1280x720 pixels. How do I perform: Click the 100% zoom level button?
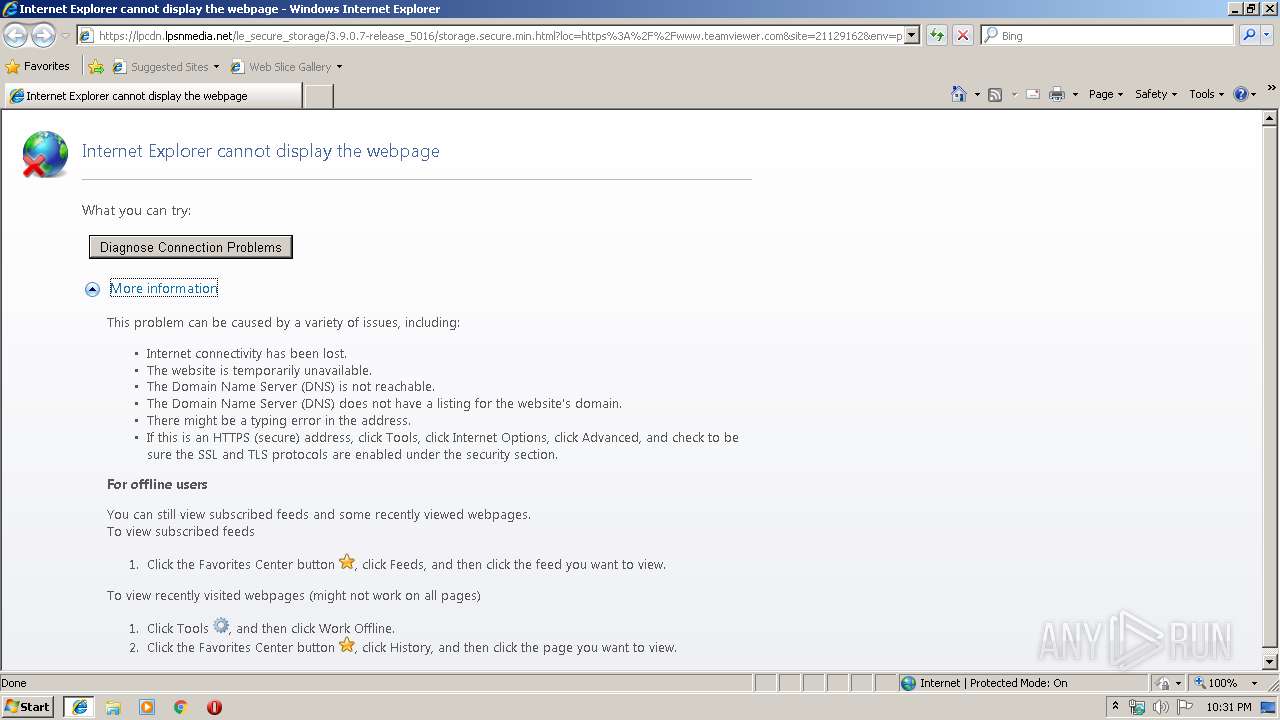point(1215,683)
